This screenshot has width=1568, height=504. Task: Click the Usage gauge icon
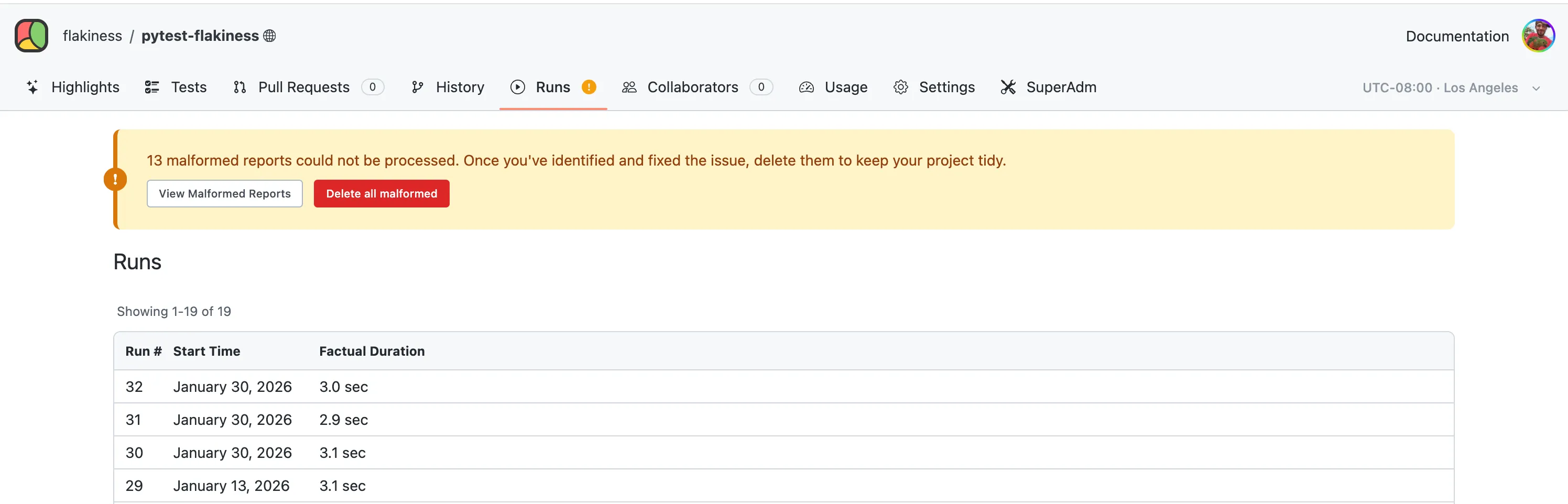806,87
